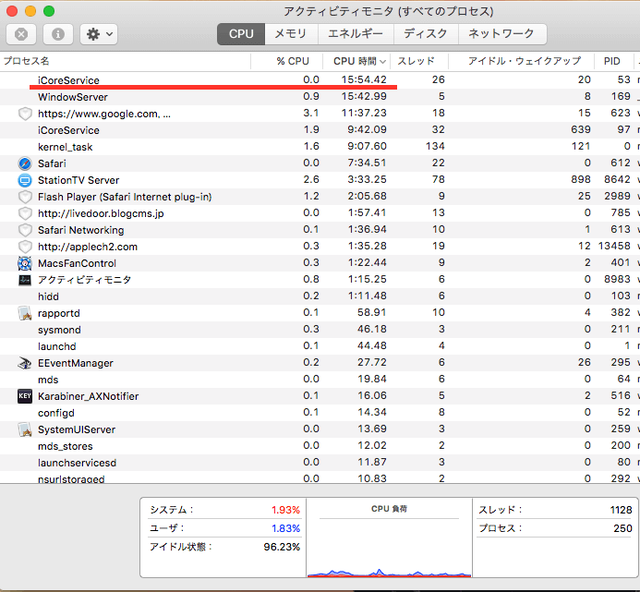Click the CPU 負荷 graph
This screenshot has height=592, width=640.
(x=389, y=547)
